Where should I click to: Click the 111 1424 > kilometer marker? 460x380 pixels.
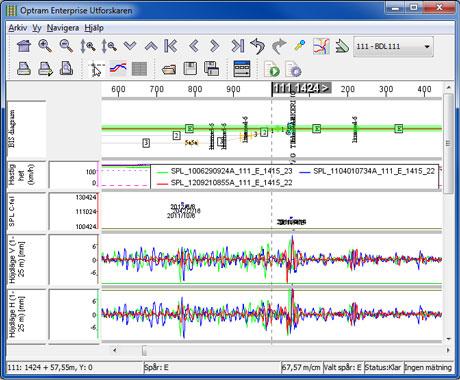coord(301,88)
